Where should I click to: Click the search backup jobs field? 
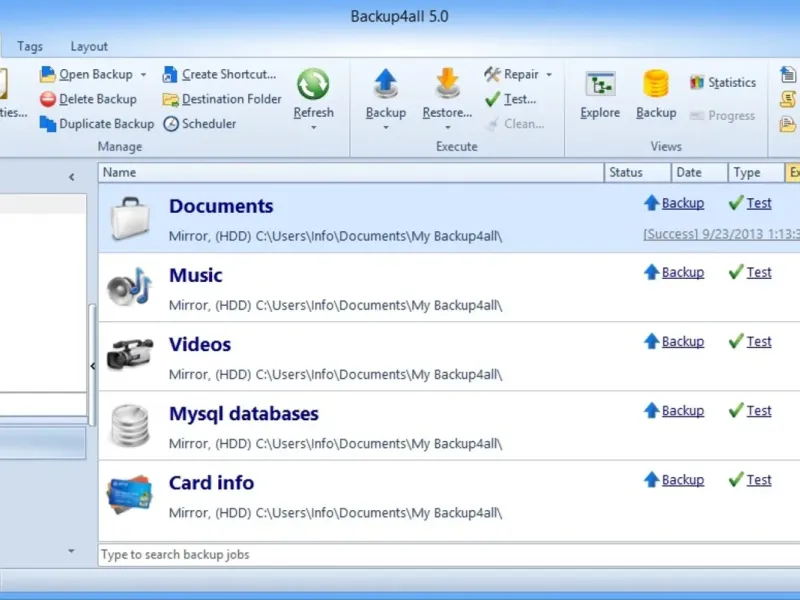[x=449, y=555]
